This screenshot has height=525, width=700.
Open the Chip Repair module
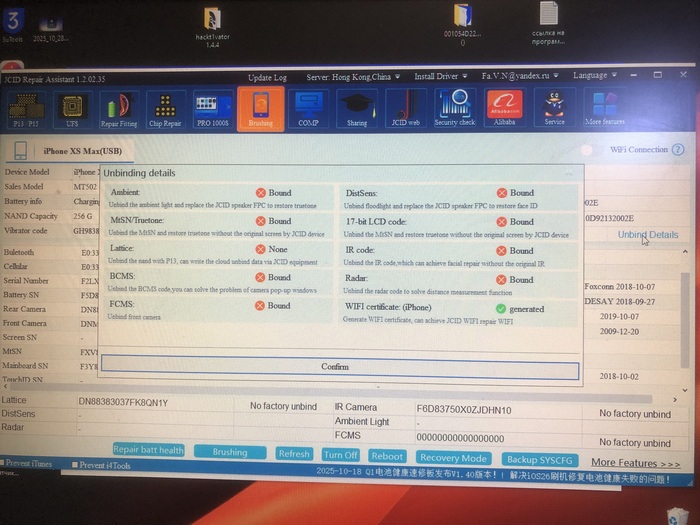[166, 109]
